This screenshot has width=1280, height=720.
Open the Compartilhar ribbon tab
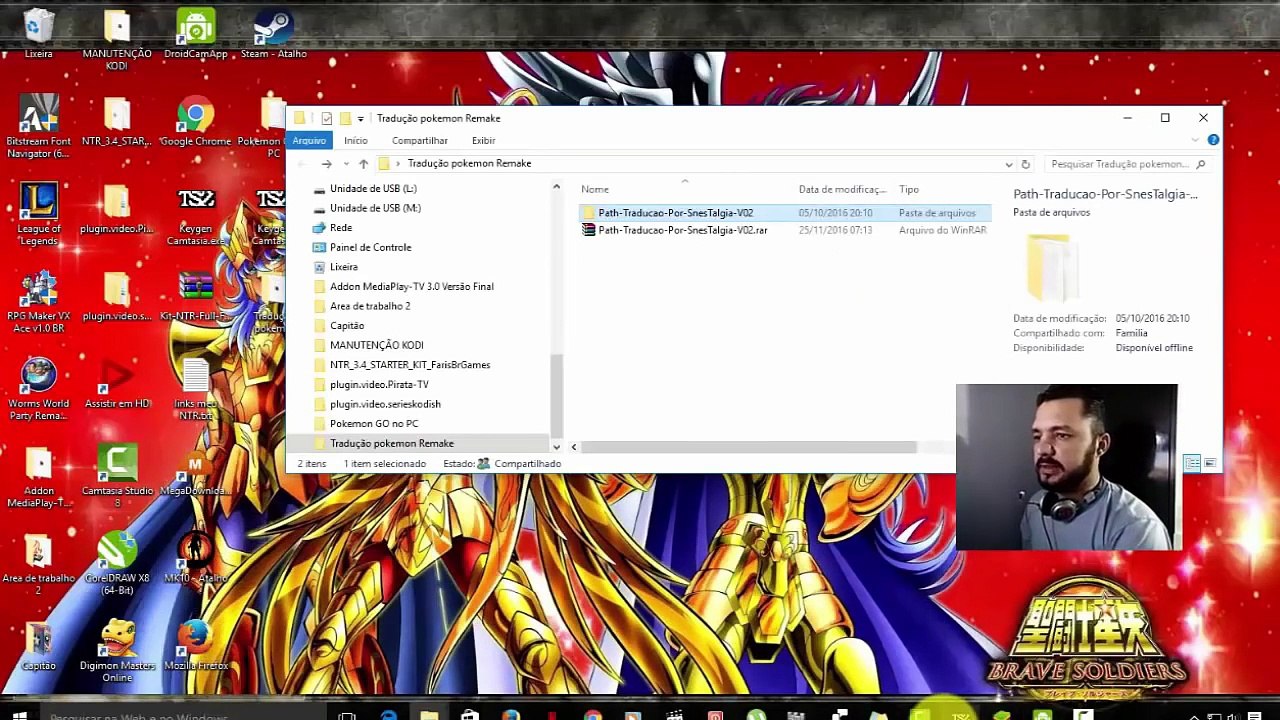tap(420, 141)
